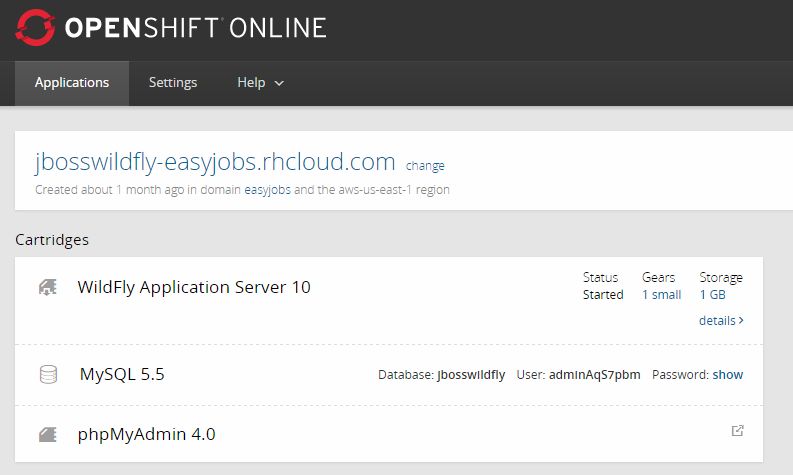The width and height of the screenshot is (793, 475).
Task: Show the MySQL password
Action: tap(728, 375)
